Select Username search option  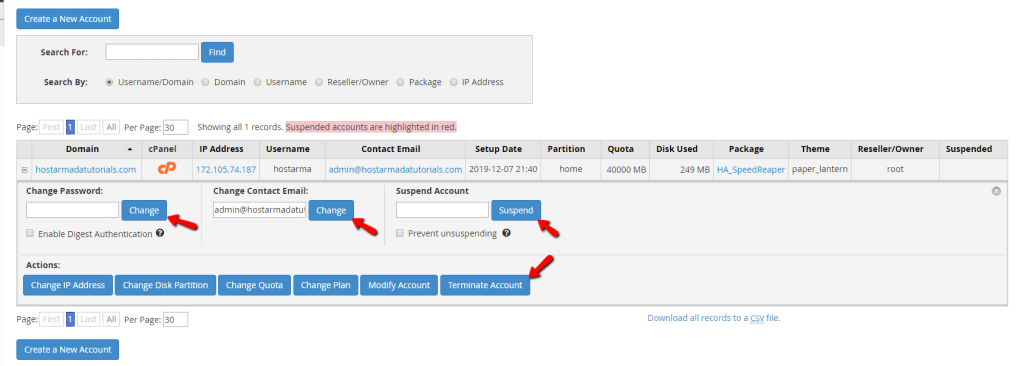(257, 82)
